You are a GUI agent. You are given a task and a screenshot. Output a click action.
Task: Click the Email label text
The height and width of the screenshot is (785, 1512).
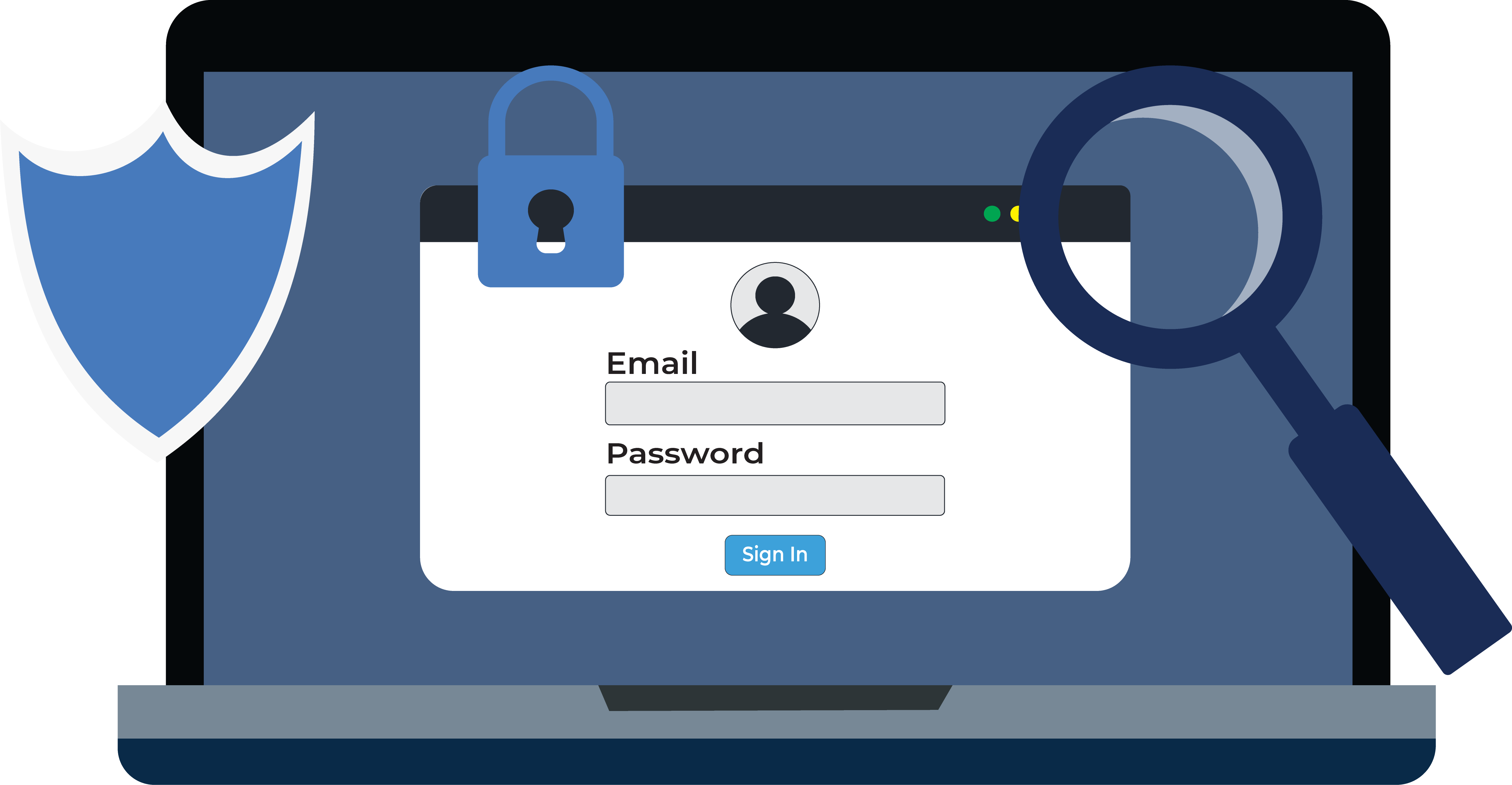(x=652, y=363)
